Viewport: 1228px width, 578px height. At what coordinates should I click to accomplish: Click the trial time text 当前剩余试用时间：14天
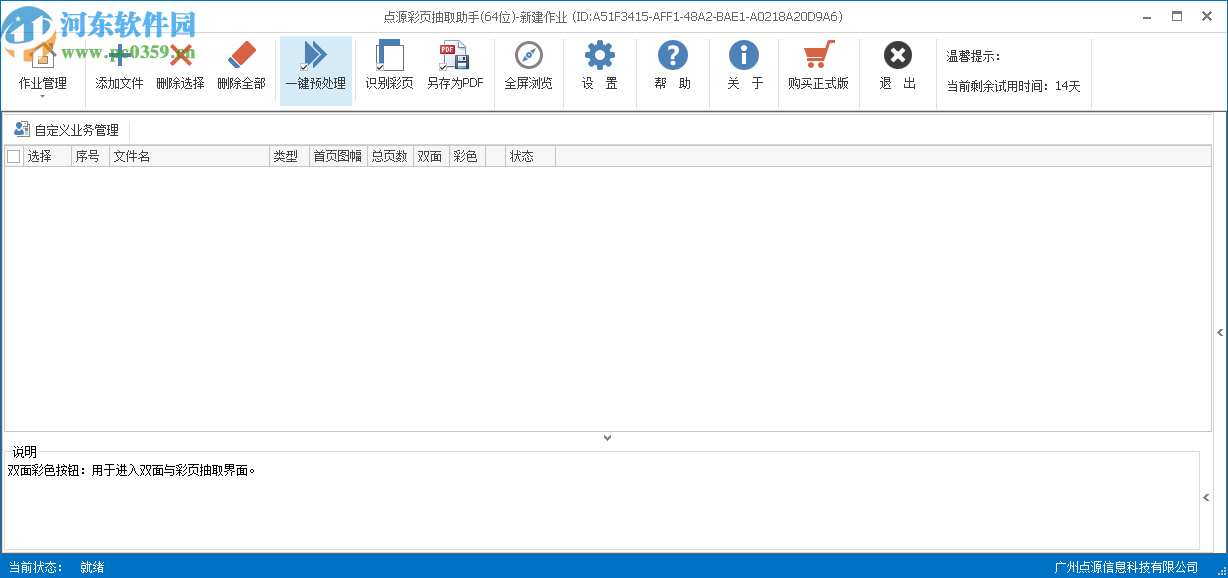[1013, 86]
